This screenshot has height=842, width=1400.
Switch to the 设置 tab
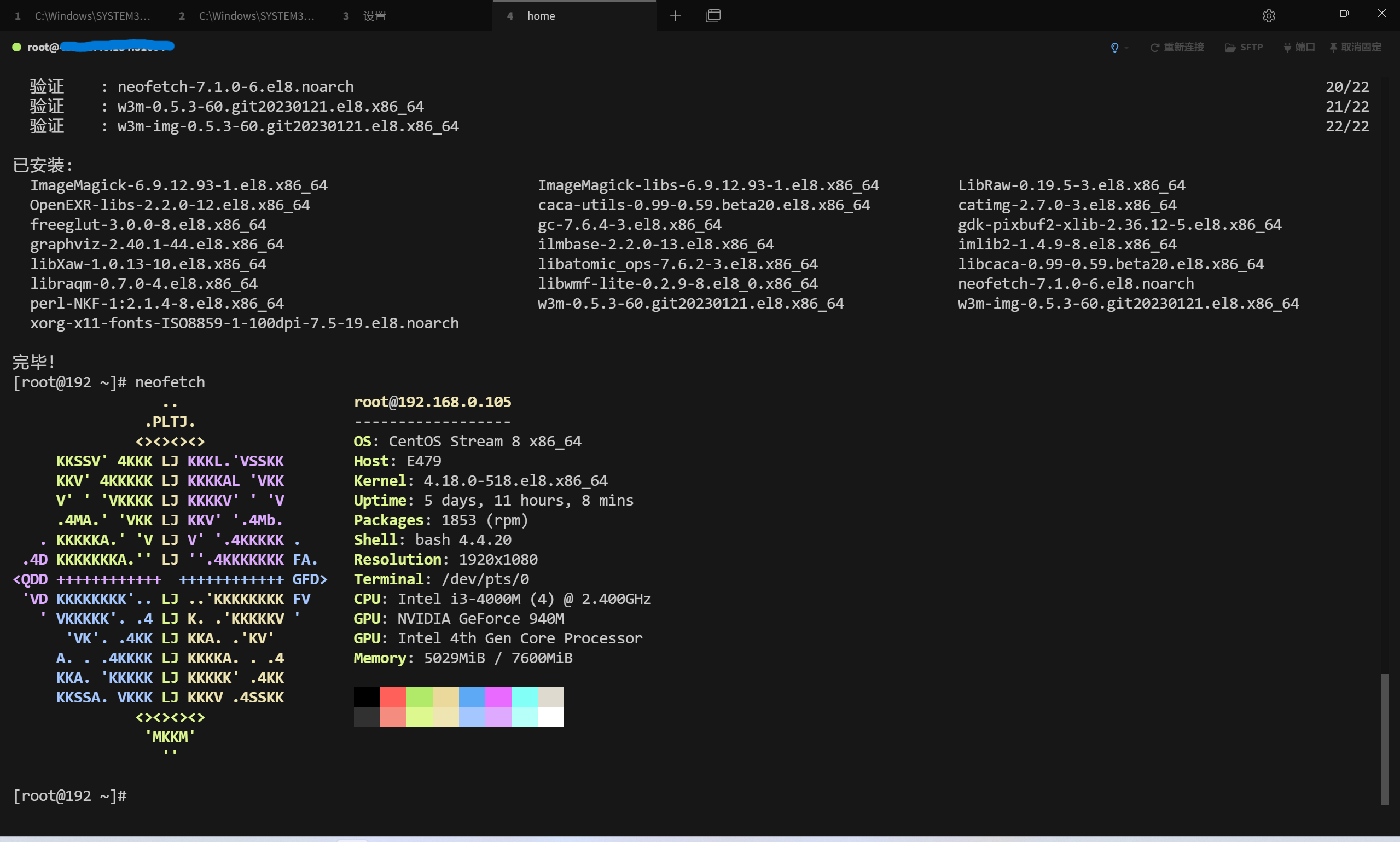point(374,16)
